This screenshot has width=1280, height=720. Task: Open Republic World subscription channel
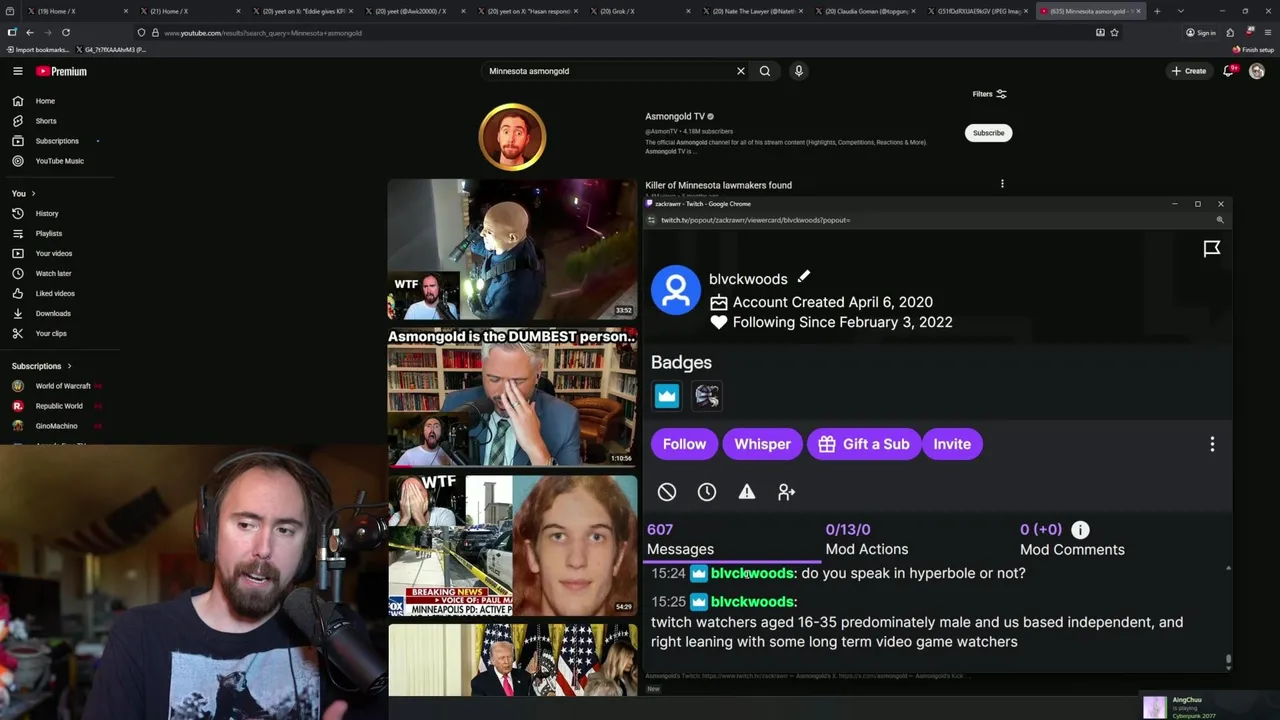[x=58, y=406]
